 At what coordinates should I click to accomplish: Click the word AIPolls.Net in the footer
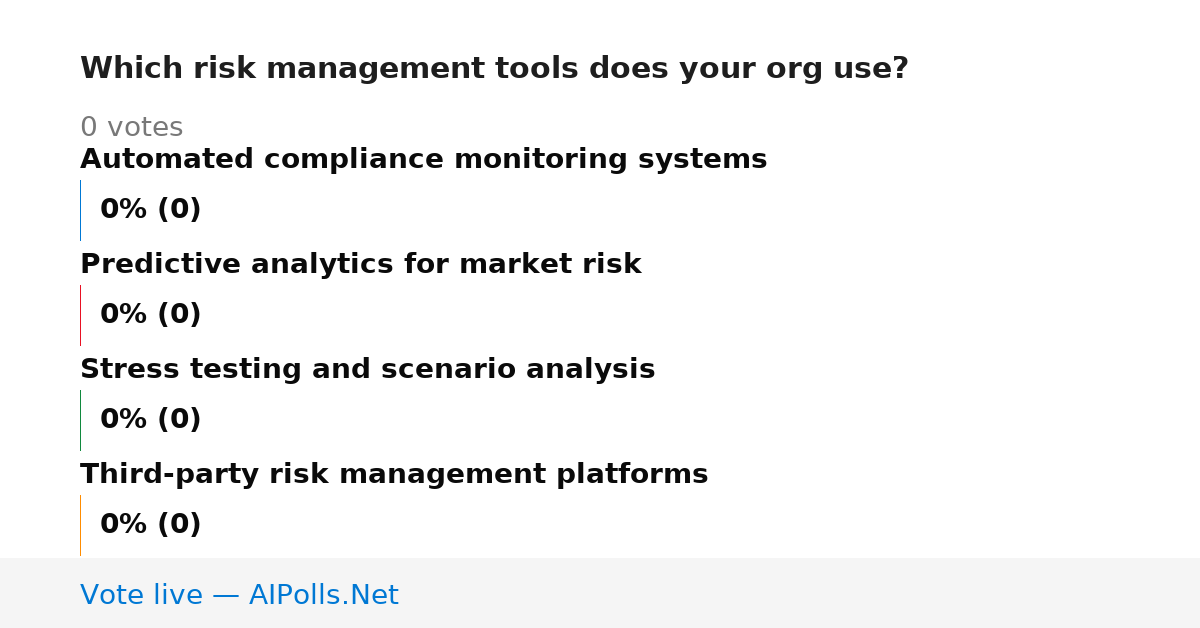tap(324, 595)
